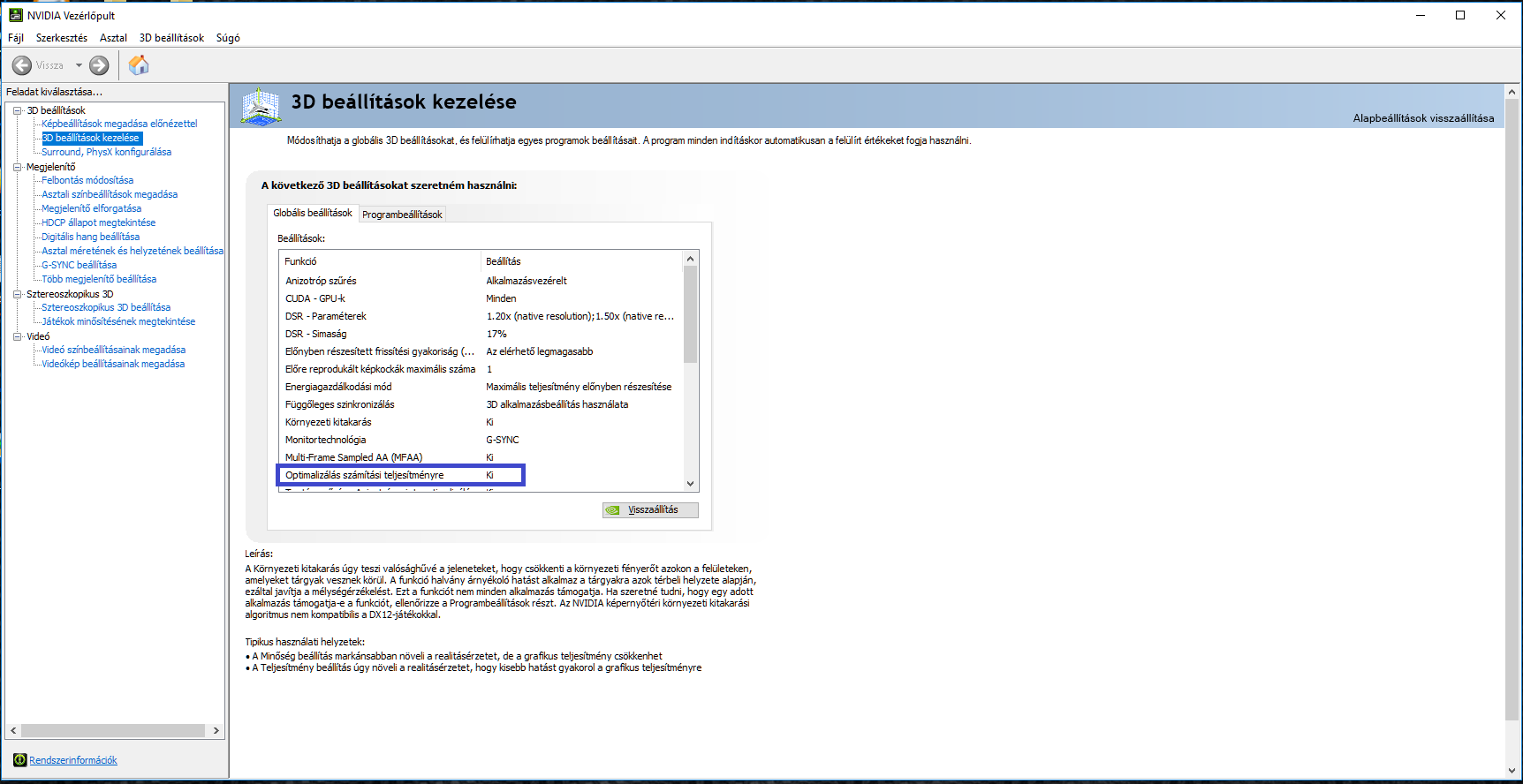Click the Funkció column header
The width and height of the screenshot is (1523, 784).
point(380,261)
